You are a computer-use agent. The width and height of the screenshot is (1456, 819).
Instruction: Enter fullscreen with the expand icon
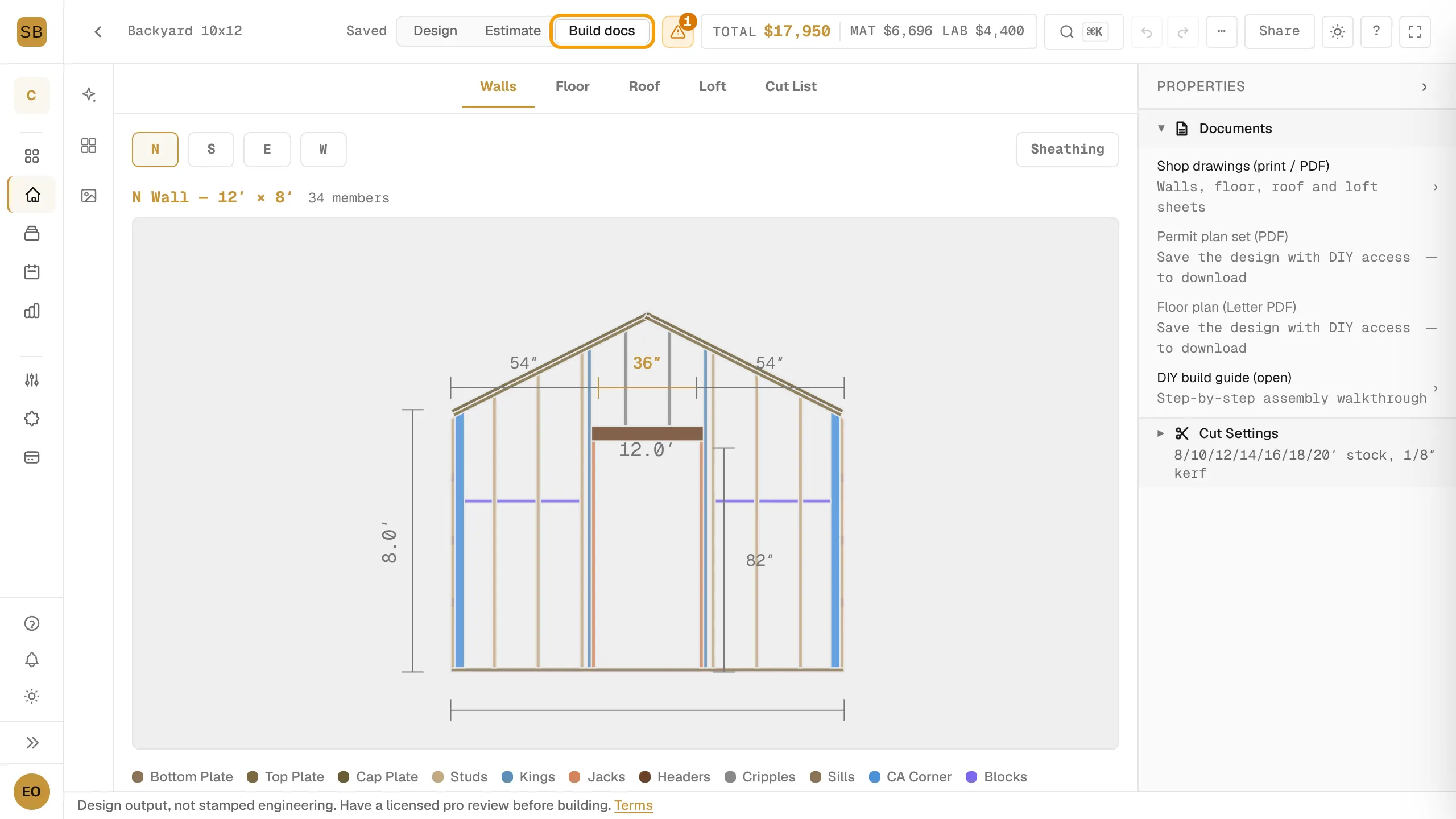(x=1415, y=31)
